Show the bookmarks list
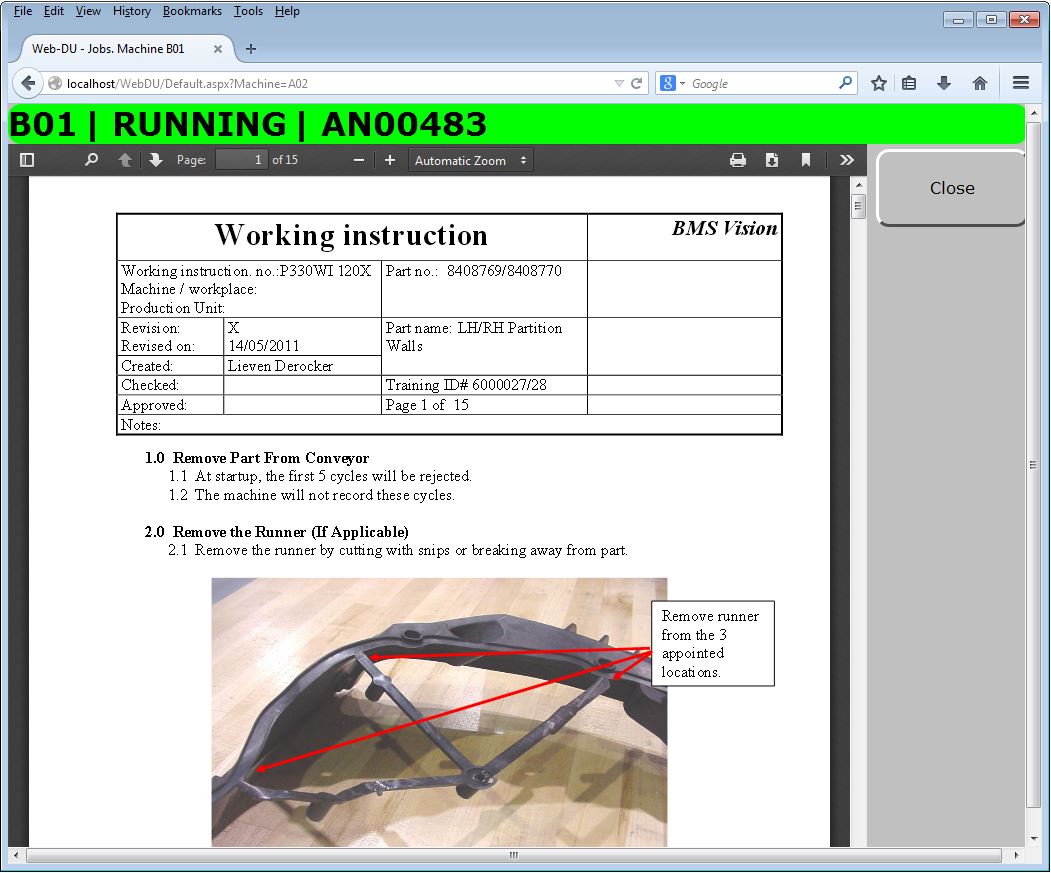Viewport: 1051px width, 873px height. pyautogui.click(x=910, y=83)
